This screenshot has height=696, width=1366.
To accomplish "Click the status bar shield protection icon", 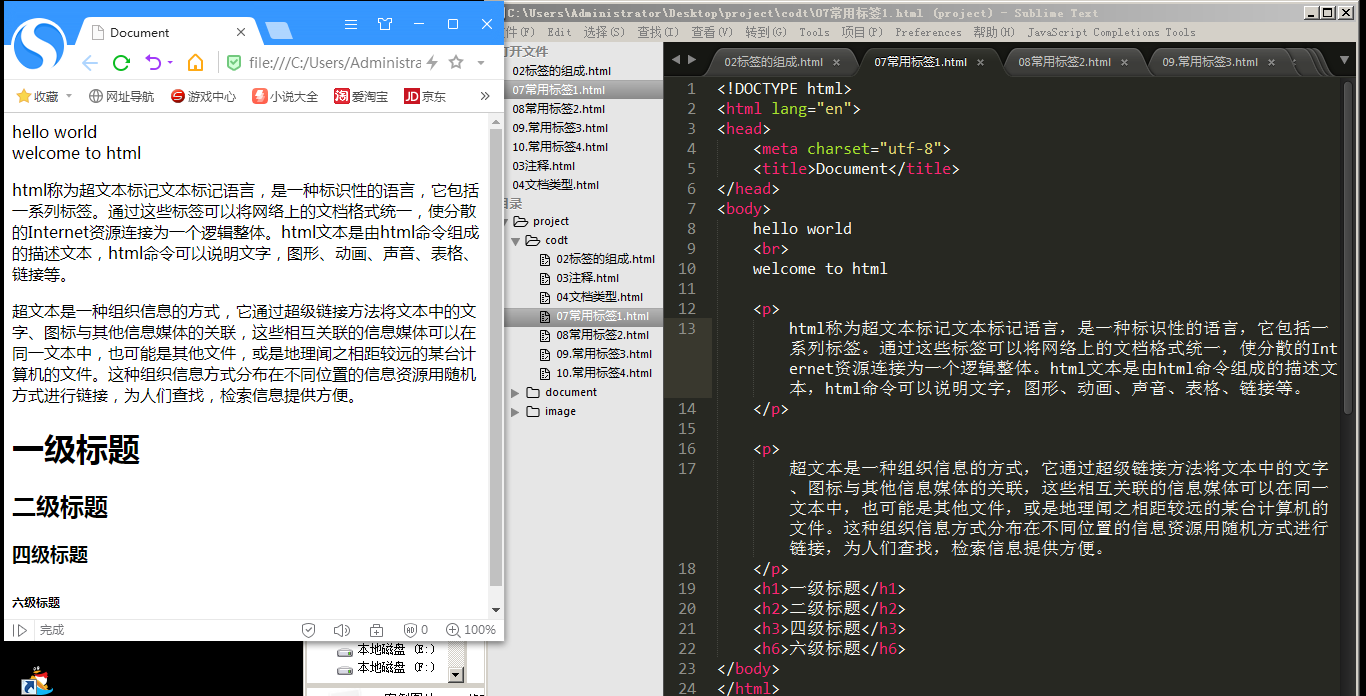I will tap(309, 630).
